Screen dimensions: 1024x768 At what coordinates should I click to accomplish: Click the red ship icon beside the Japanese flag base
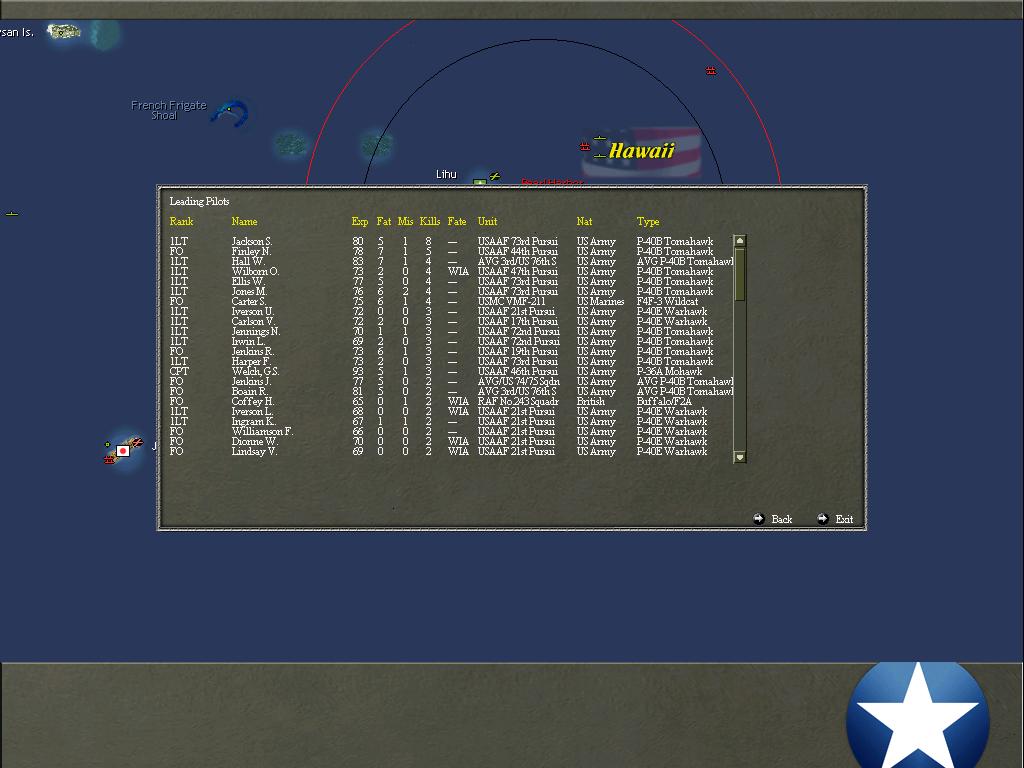coord(109,460)
